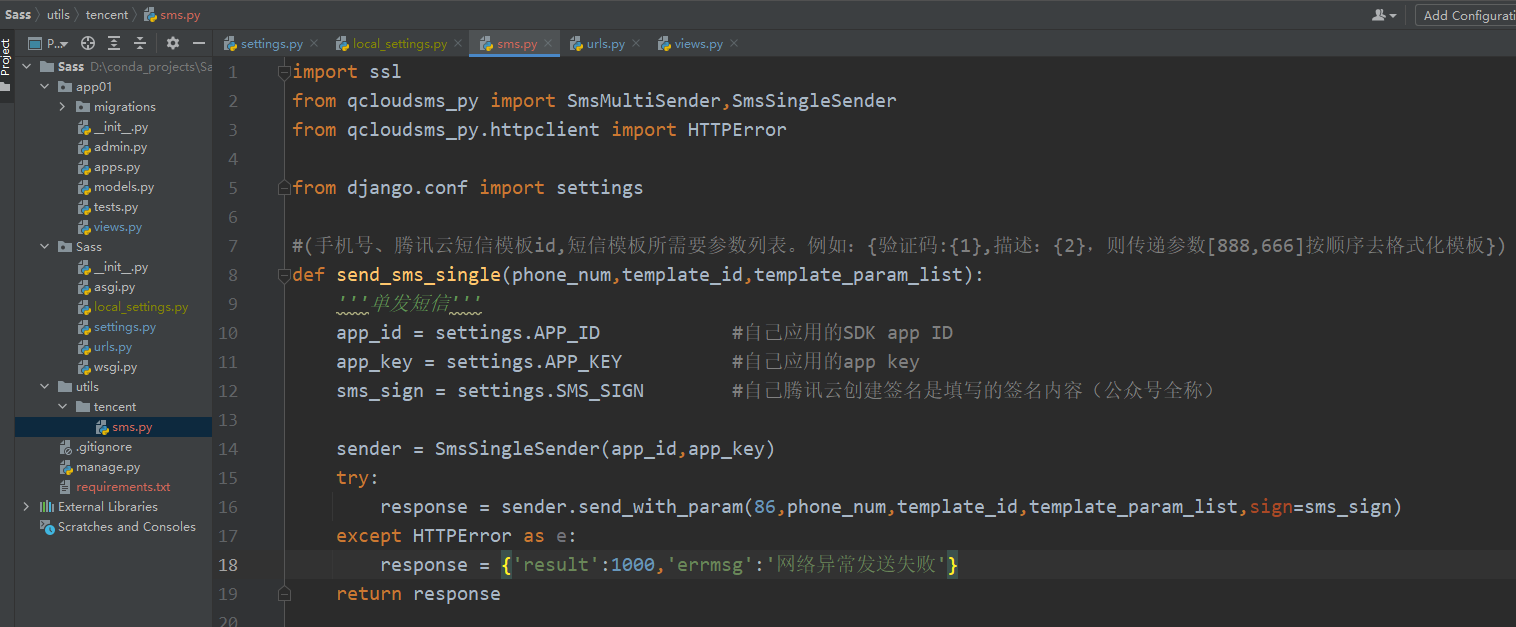Switch to the local_settings.py tab
Viewport: 1516px width, 627px height.
tap(399, 43)
